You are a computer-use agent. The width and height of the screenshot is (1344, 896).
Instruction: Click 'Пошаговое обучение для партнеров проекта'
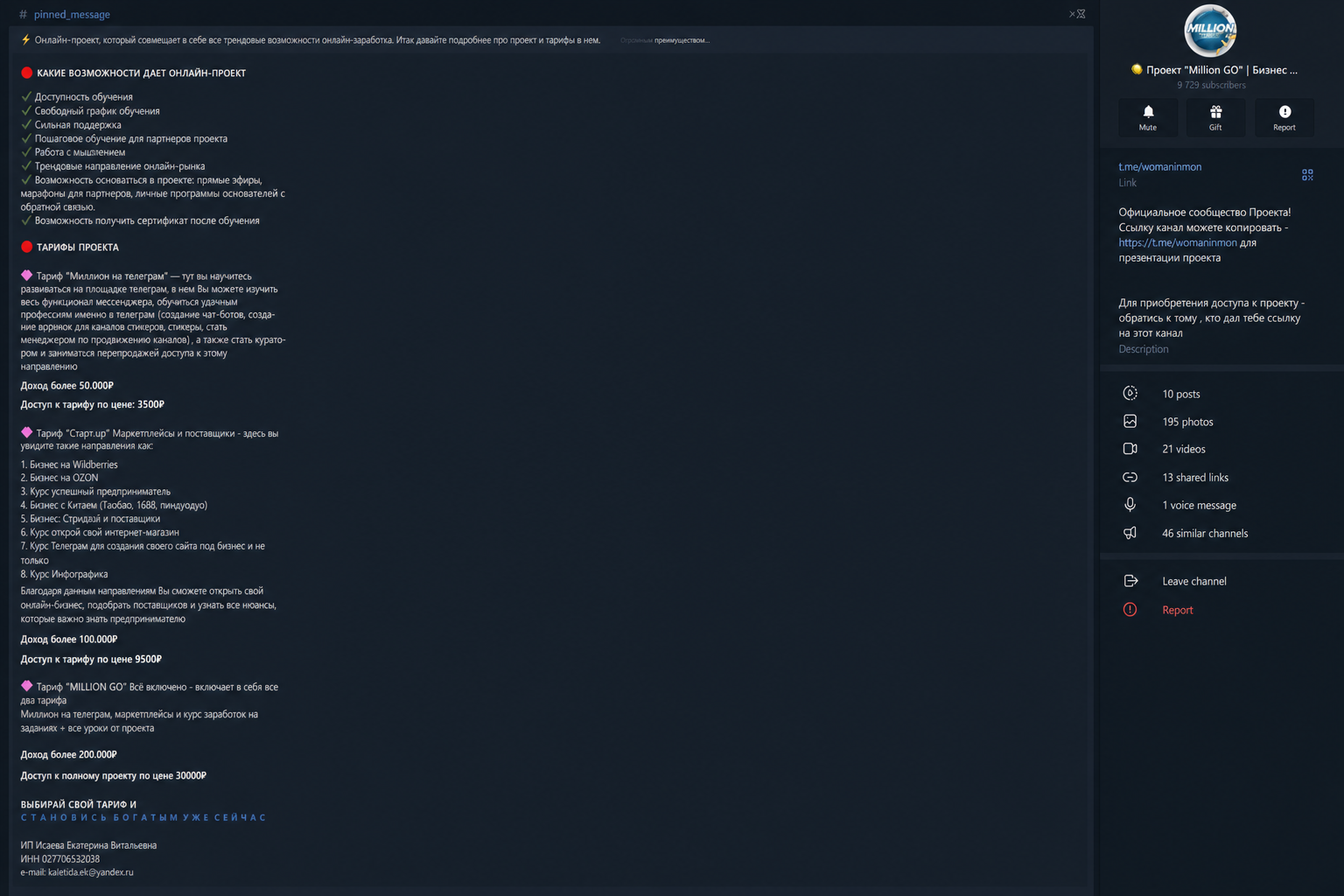pos(131,138)
